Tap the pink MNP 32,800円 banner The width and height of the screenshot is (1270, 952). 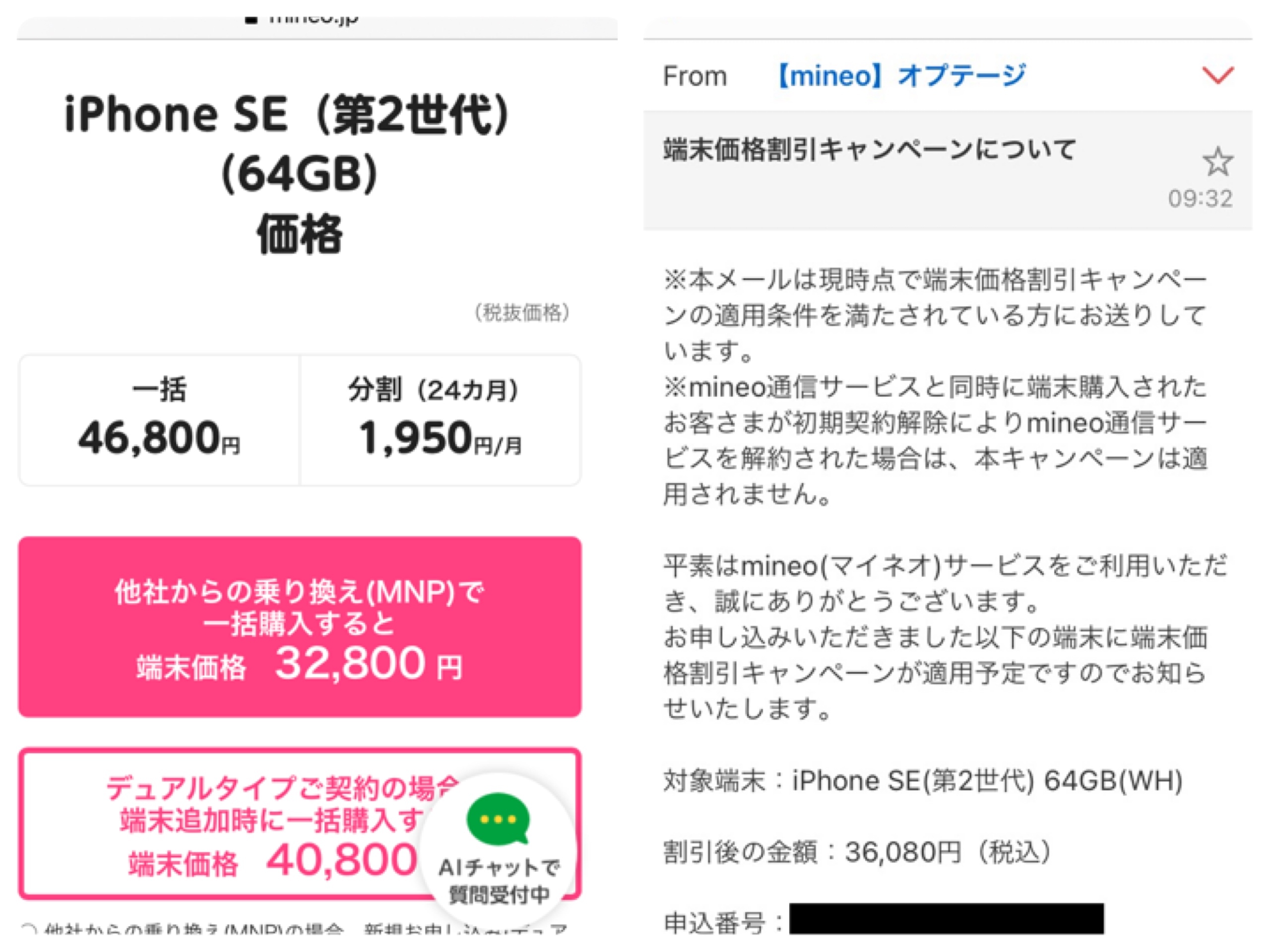(300, 627)
